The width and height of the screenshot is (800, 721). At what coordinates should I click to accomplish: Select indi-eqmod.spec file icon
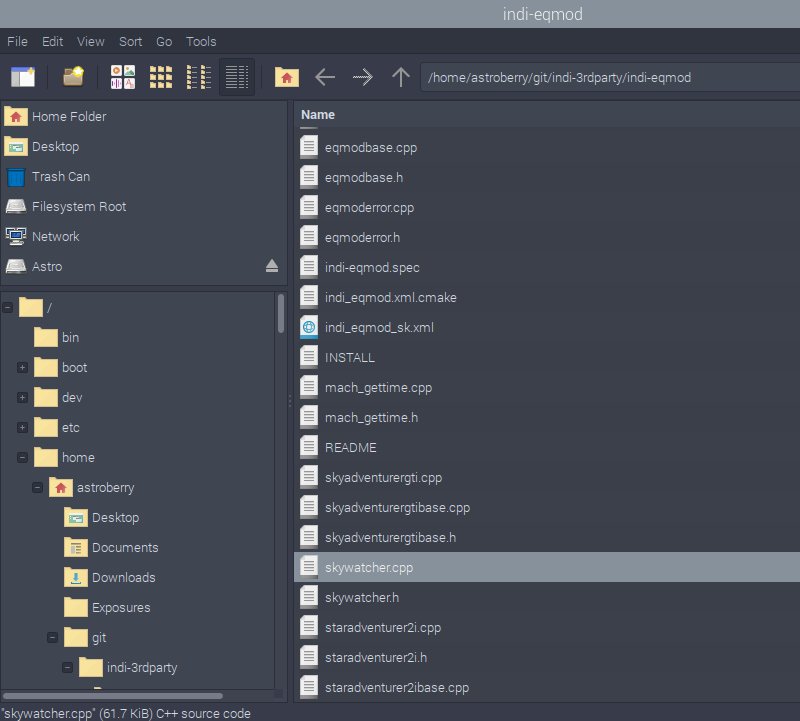pyautogui.click(x=309, y=267)
